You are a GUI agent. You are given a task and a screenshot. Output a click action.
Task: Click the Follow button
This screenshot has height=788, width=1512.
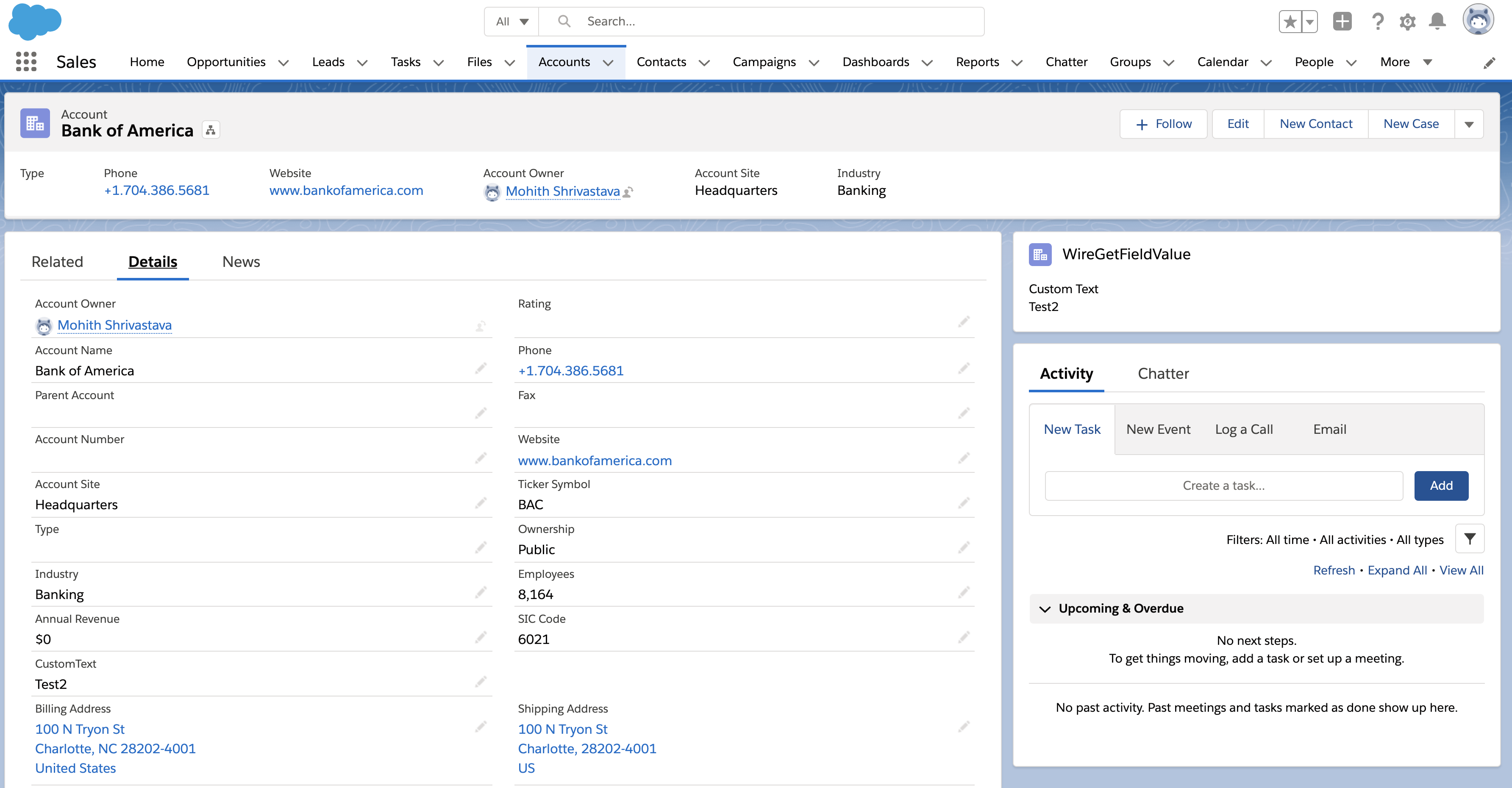(1163, 125)
